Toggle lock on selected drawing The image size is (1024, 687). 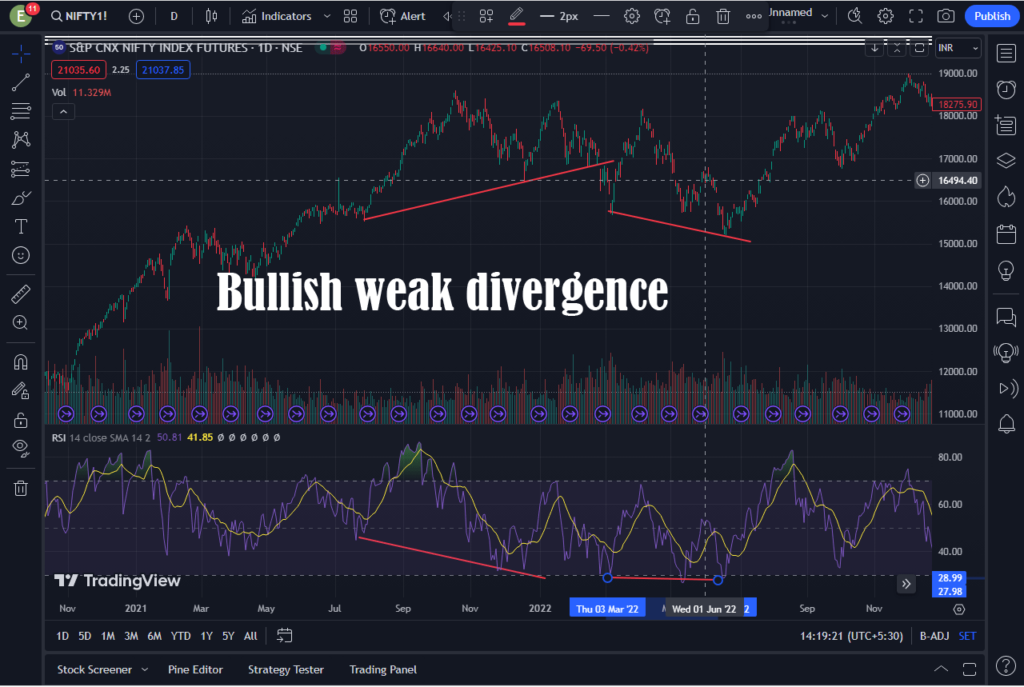692,16
